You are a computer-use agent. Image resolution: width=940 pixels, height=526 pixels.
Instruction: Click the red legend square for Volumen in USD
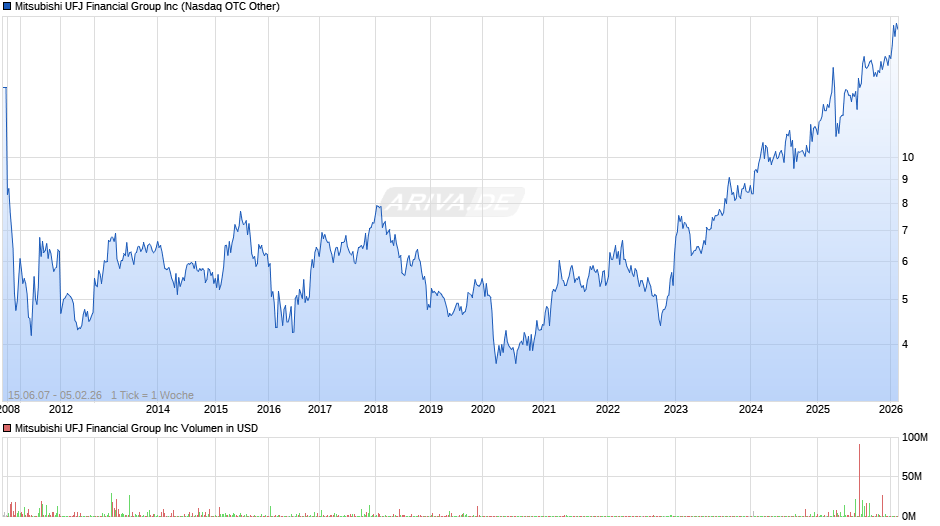tap(7, 428)
